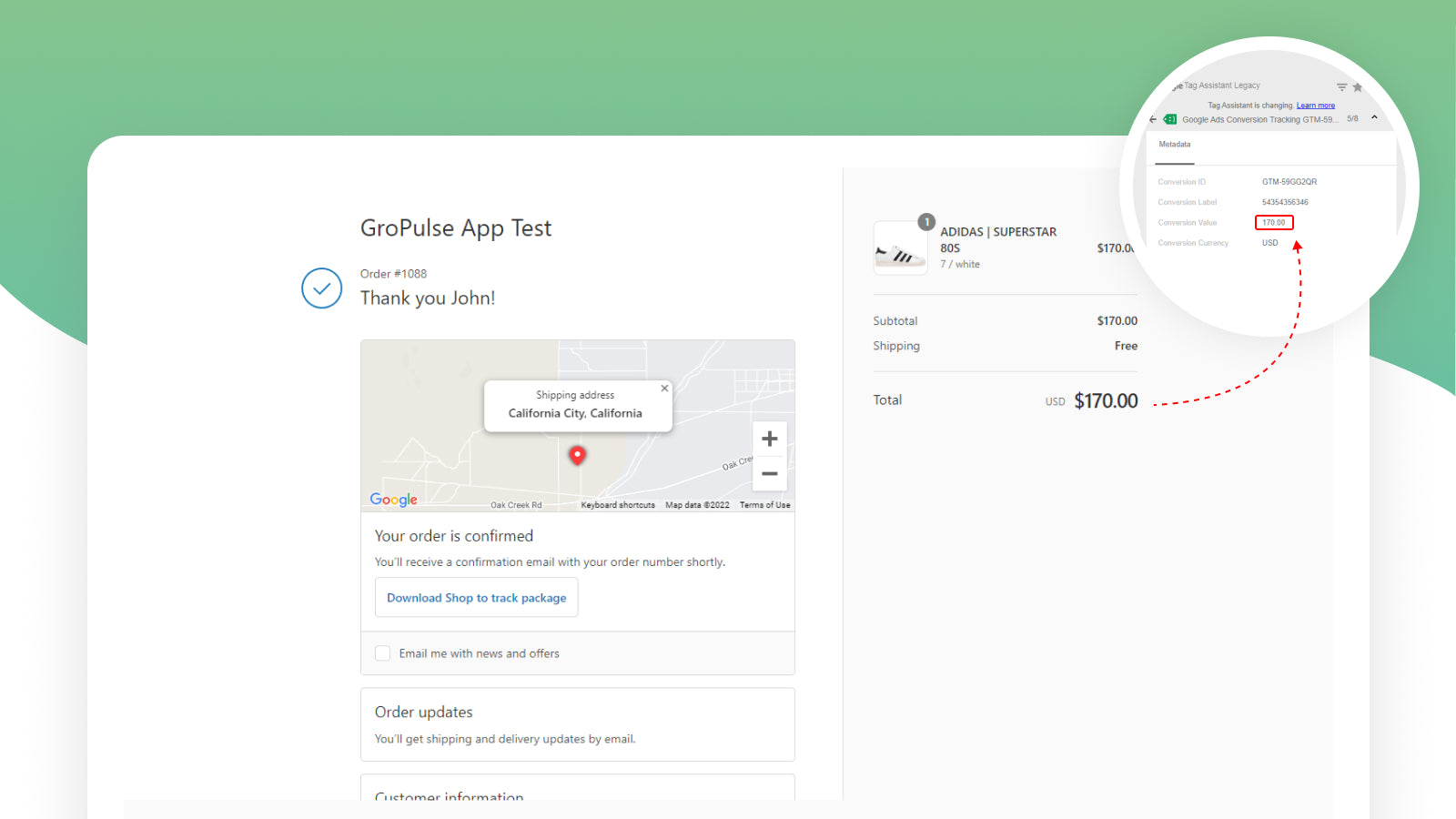Click the red map location pin
1456x819 pixels.
coord(577,454)
